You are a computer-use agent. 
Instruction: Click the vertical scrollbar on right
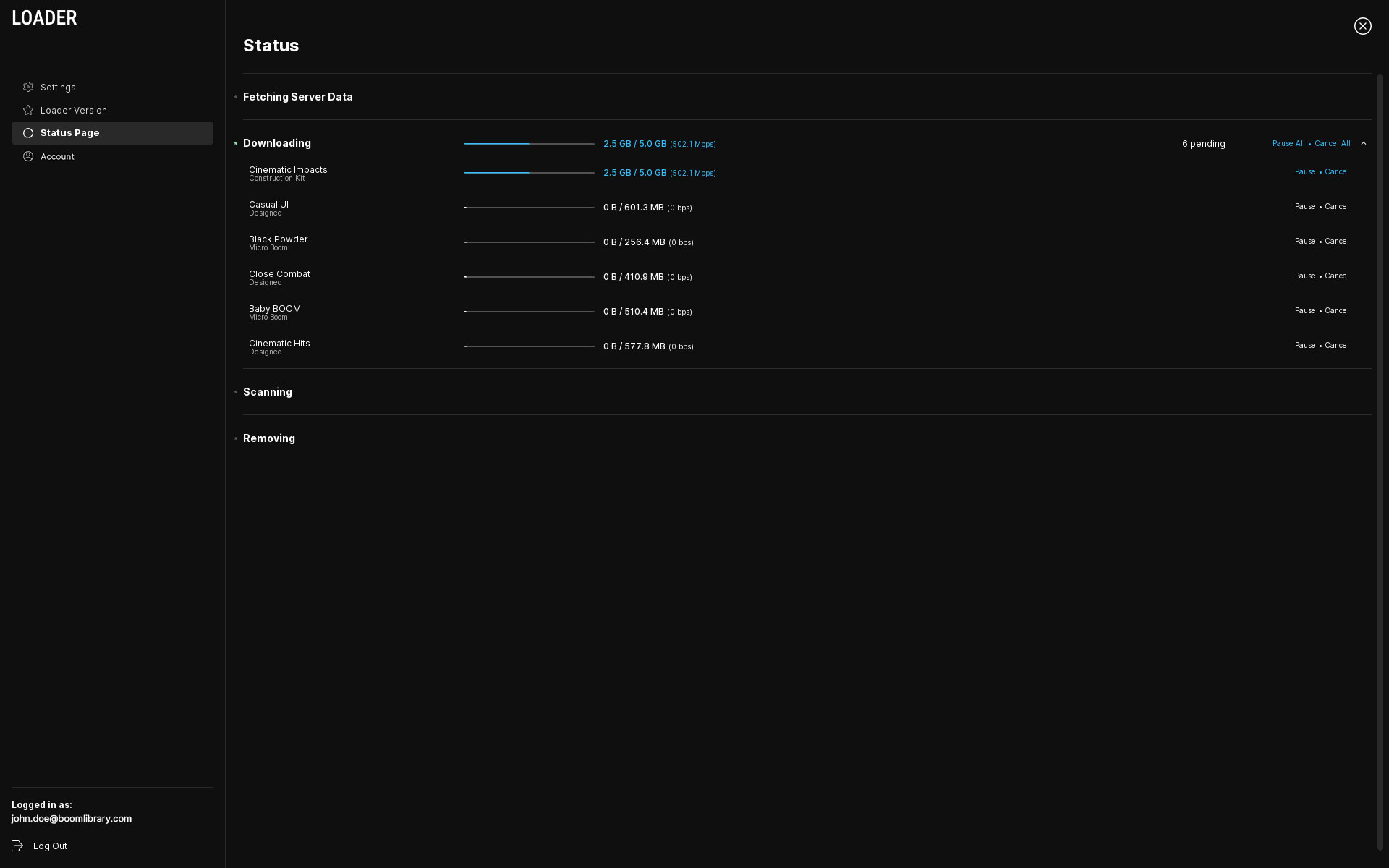point(1380,463)
